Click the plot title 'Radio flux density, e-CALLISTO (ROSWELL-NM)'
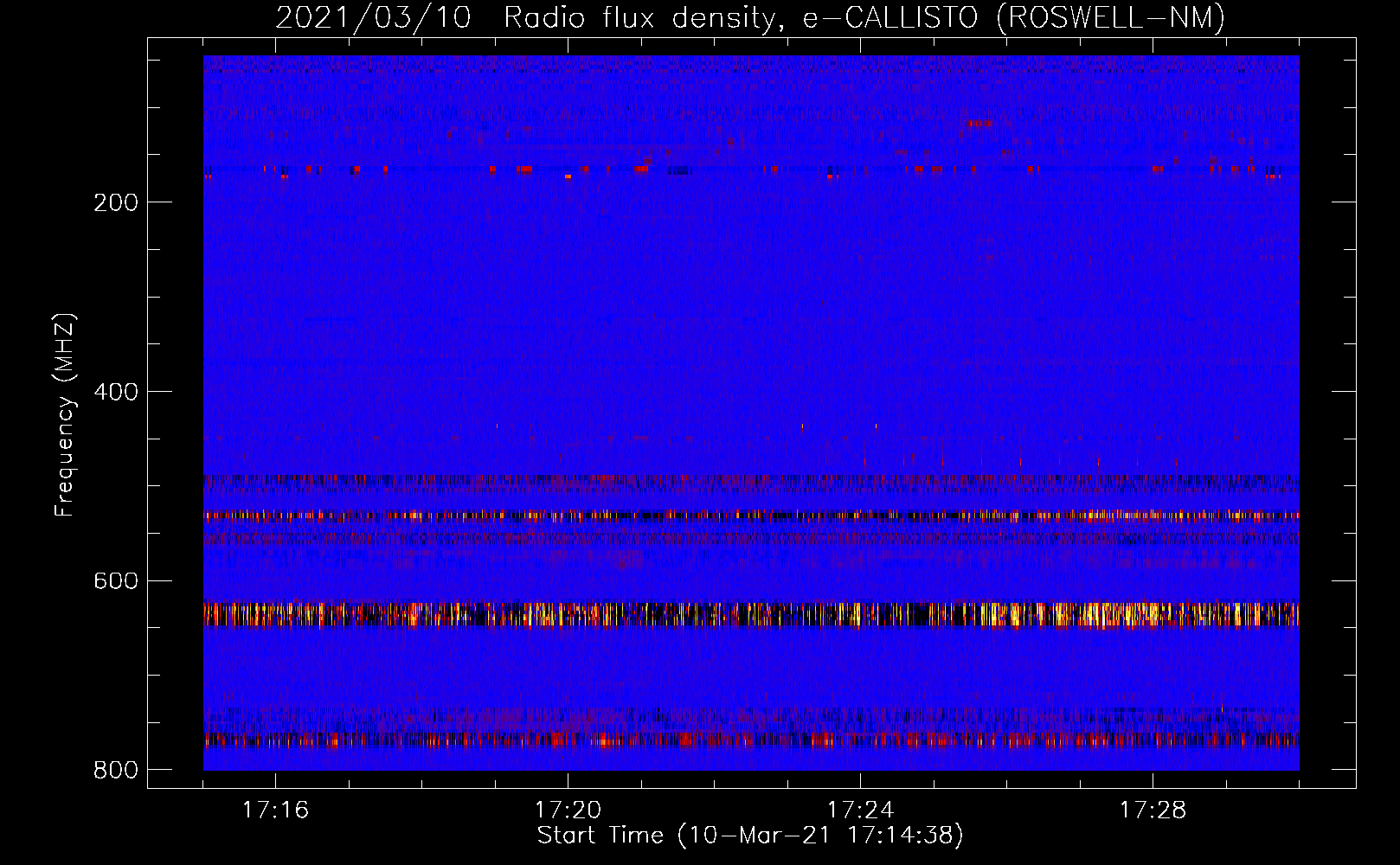The height and width of the screenshot is (865, 1400). tap(864, 18)
